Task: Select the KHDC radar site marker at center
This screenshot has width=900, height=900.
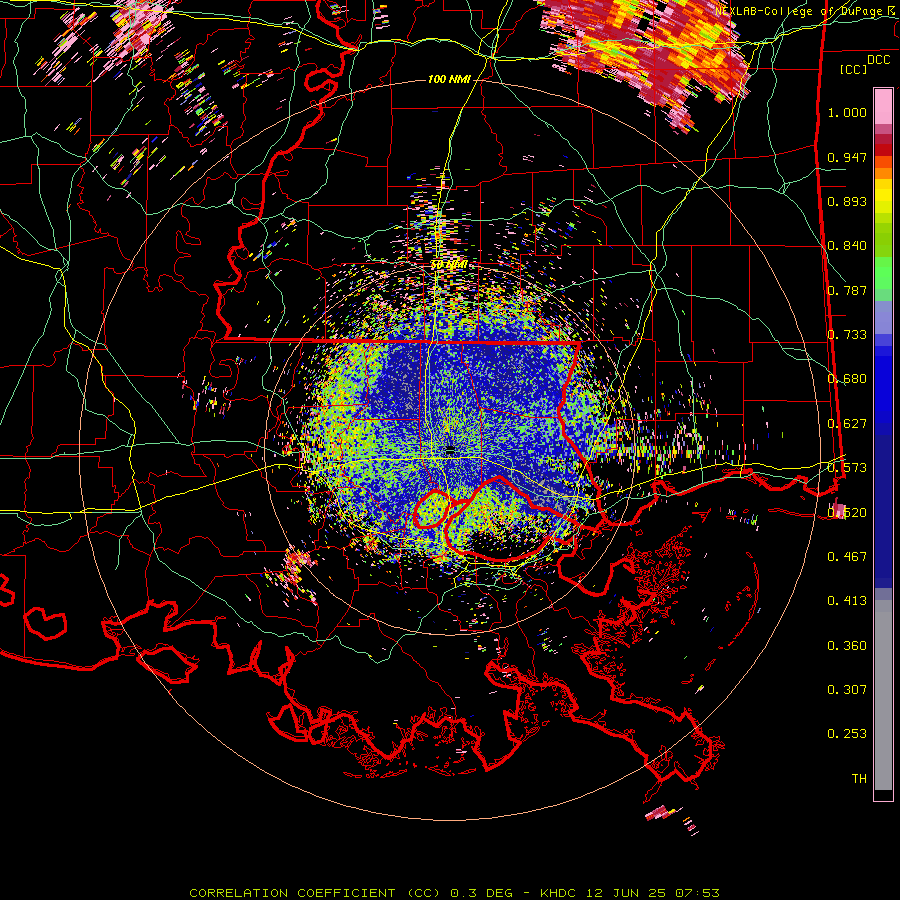Action: click(x=450, y=451)
